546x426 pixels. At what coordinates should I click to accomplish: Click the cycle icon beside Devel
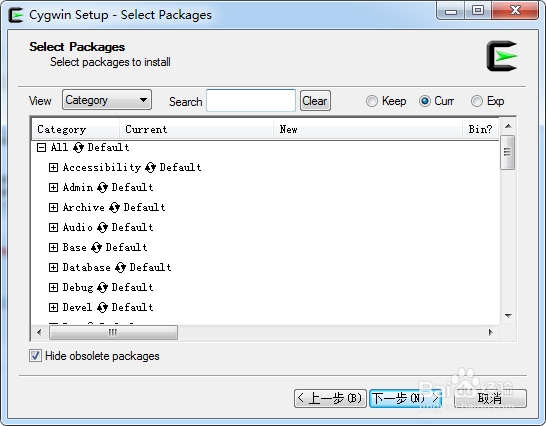[102, 308]
